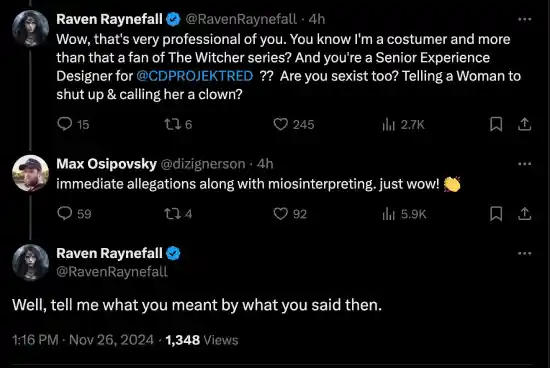550x368 pixels.
Task: Open more options on the main tweet
Action: point(525,253)
